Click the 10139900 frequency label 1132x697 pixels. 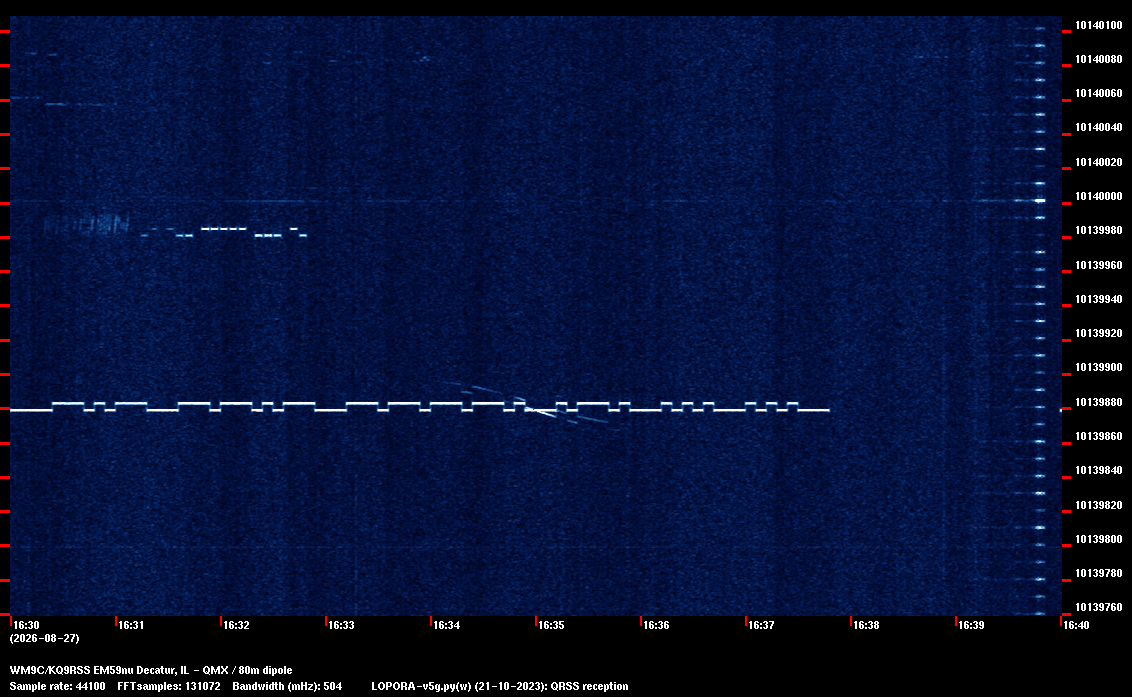[x=1099, y=367]
